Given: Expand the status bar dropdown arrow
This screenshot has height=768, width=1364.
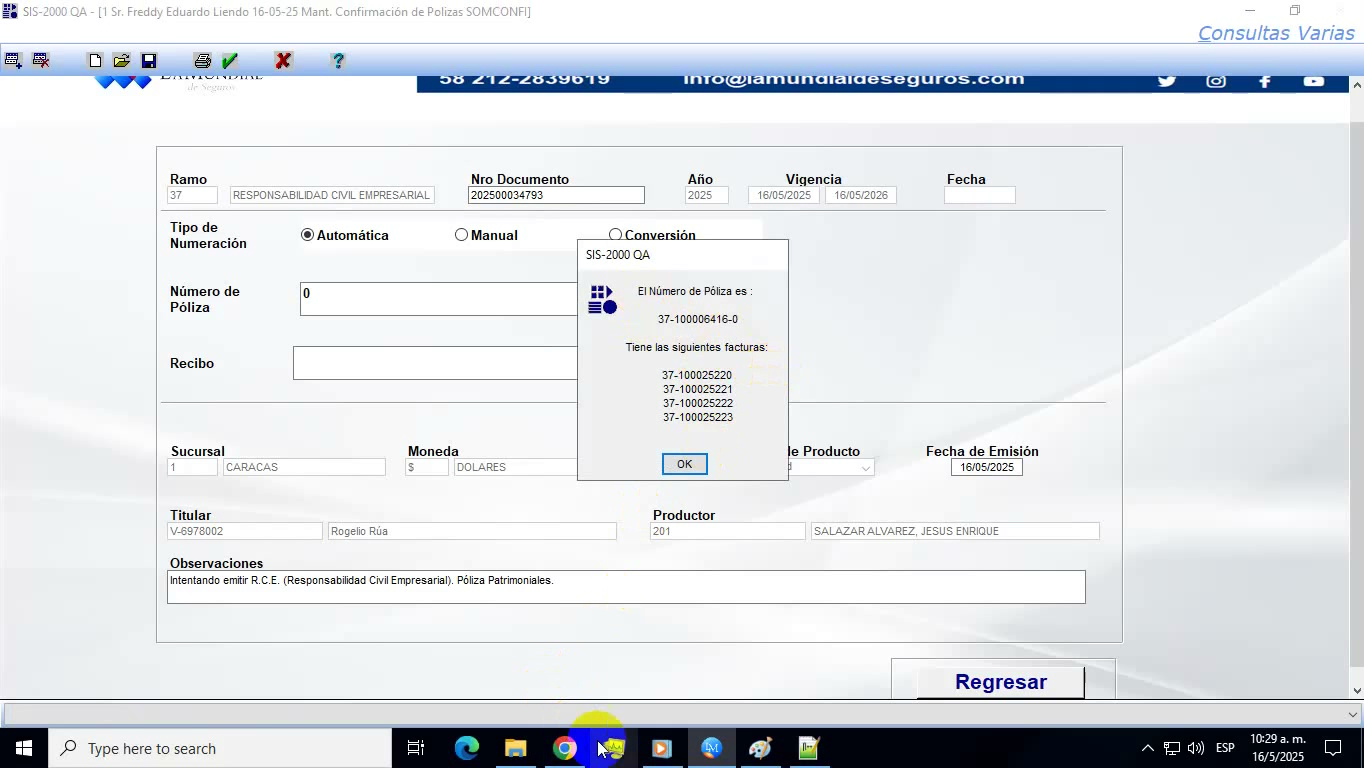Looking at the screenshot, I should pos(1353,715).
